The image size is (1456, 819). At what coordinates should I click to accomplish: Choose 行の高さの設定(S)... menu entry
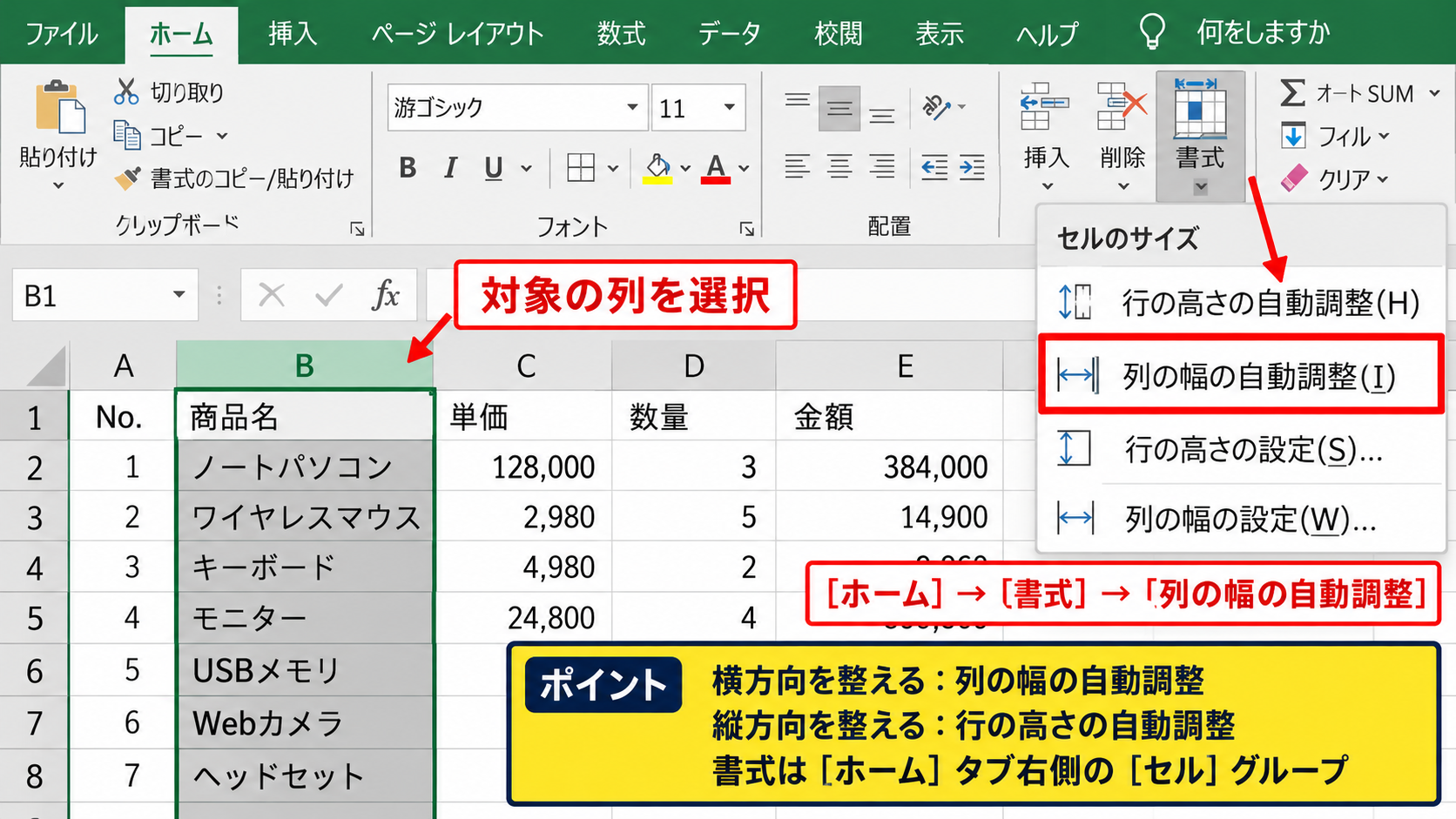(x=1241, y=449)
